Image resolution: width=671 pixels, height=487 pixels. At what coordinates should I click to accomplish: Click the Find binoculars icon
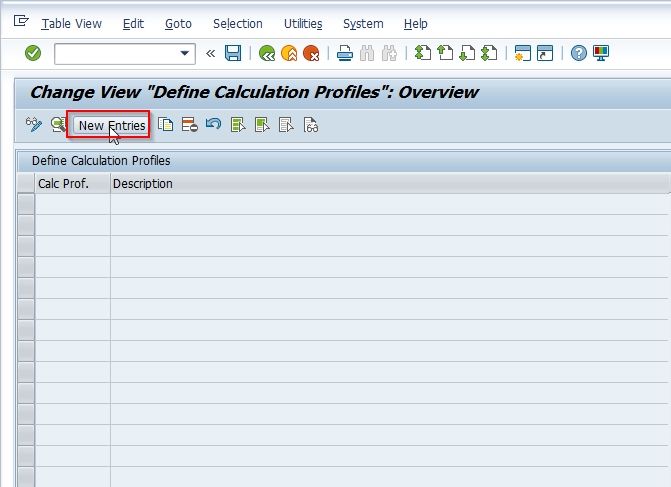(367, 53)
